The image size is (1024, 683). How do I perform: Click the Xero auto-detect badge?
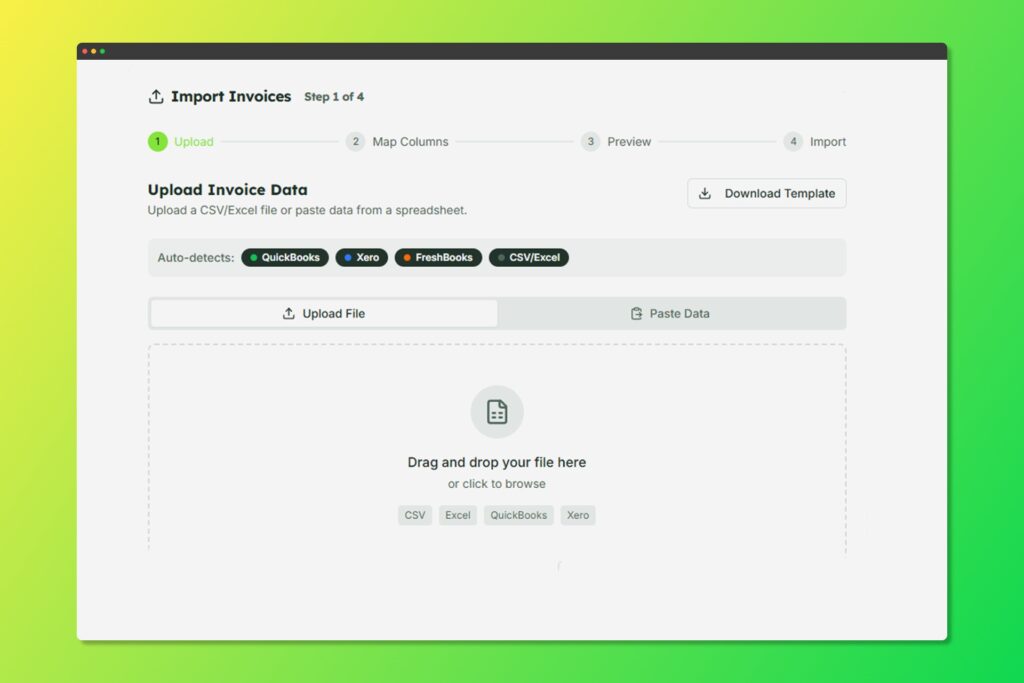(x=361, y=258)
